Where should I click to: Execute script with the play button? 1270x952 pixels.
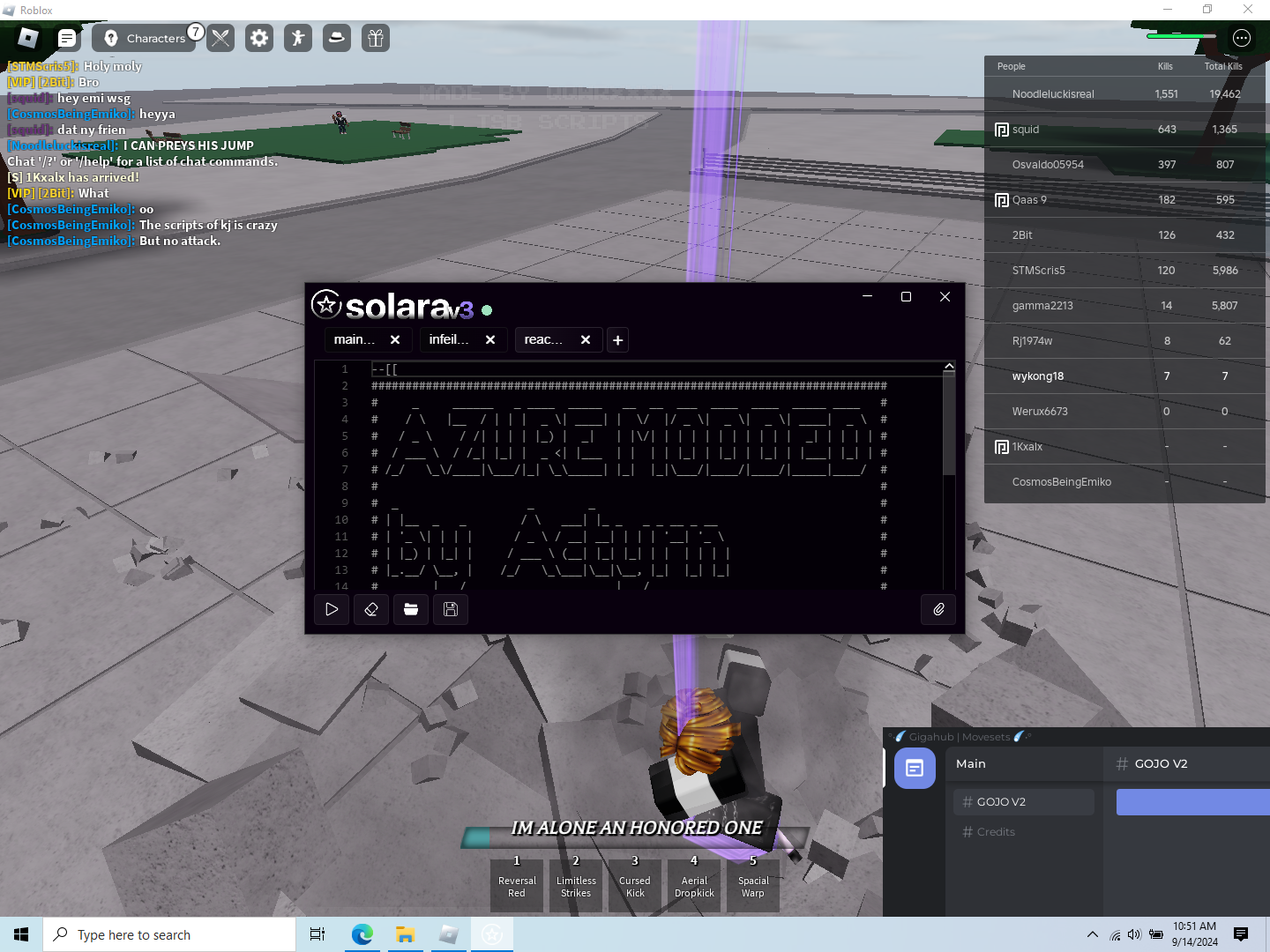coord(332,609)
